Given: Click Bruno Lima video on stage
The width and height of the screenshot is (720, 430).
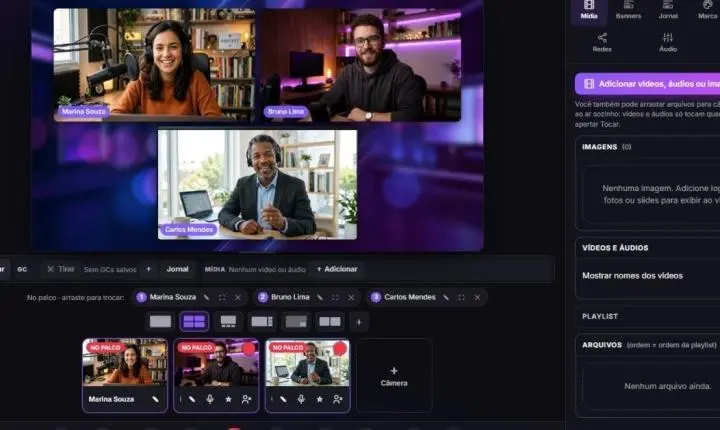Looking at the screenshot, I should (x=361, y=64).
